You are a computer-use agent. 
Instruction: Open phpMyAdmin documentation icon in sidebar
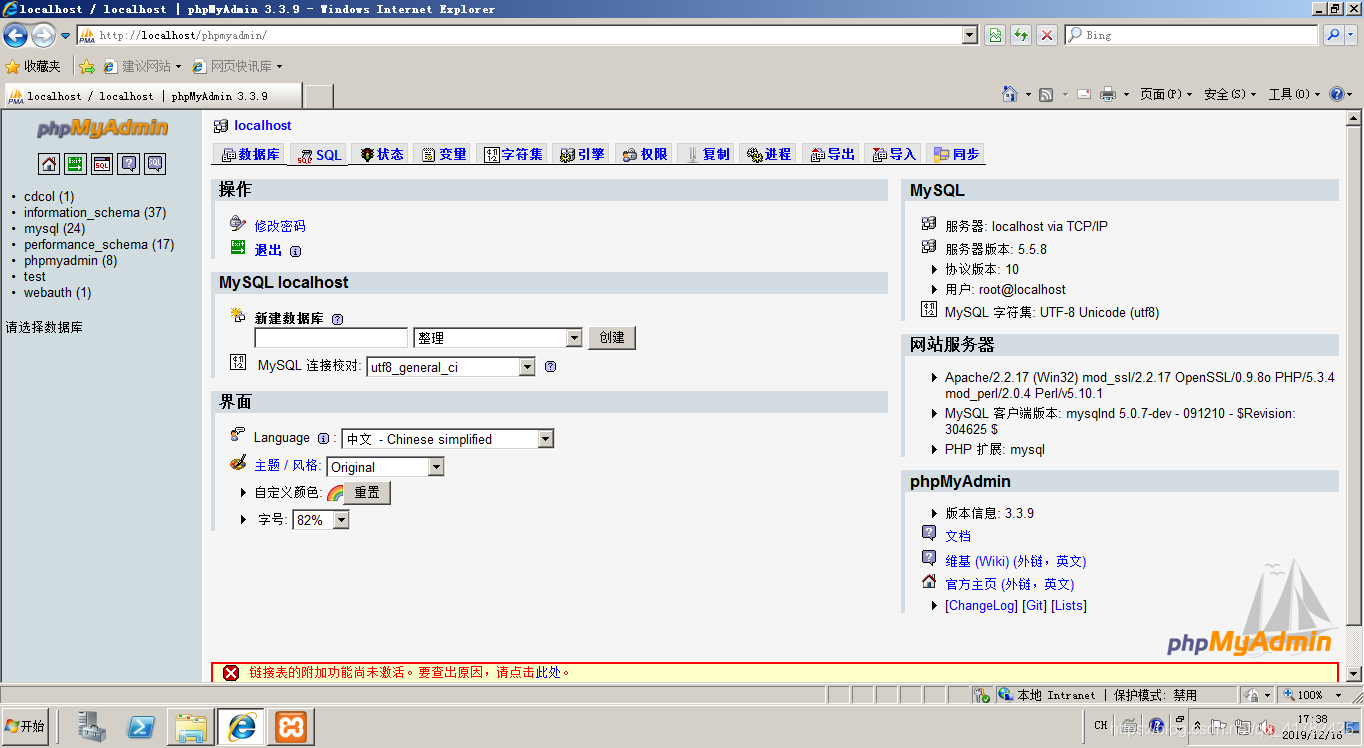pos(128,164)
